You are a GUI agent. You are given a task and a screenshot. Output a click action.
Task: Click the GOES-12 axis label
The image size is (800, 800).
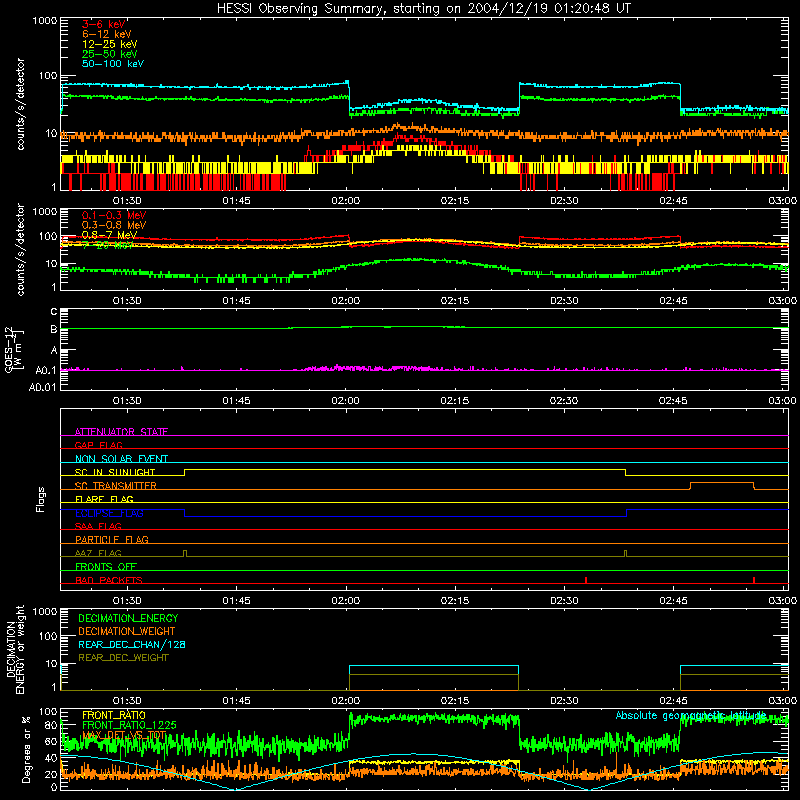coord(13,349)
